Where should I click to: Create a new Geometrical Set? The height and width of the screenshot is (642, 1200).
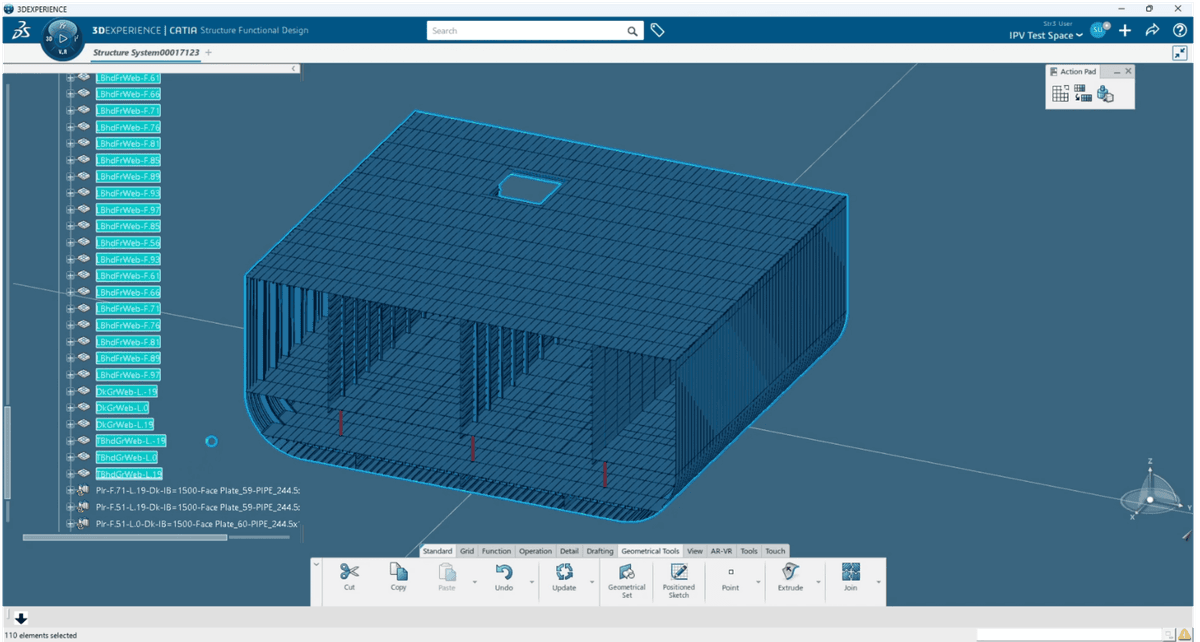(x=627, y=574)
